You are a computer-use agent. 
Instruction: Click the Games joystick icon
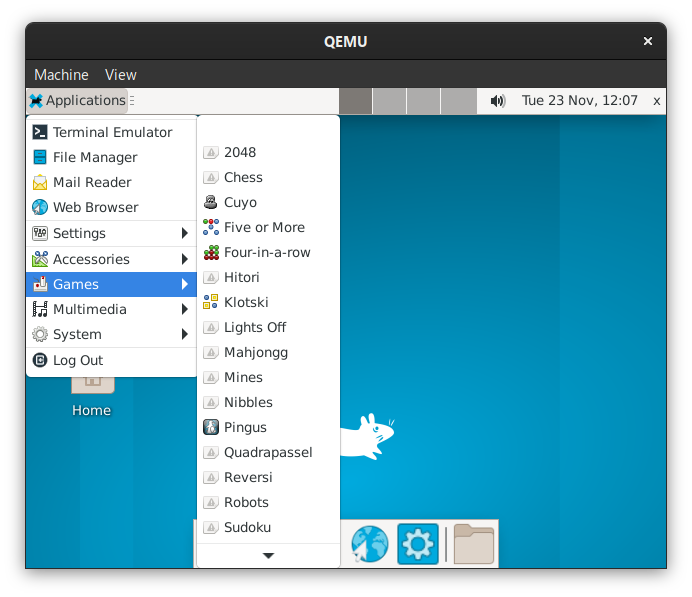click(x=40, y=284)
